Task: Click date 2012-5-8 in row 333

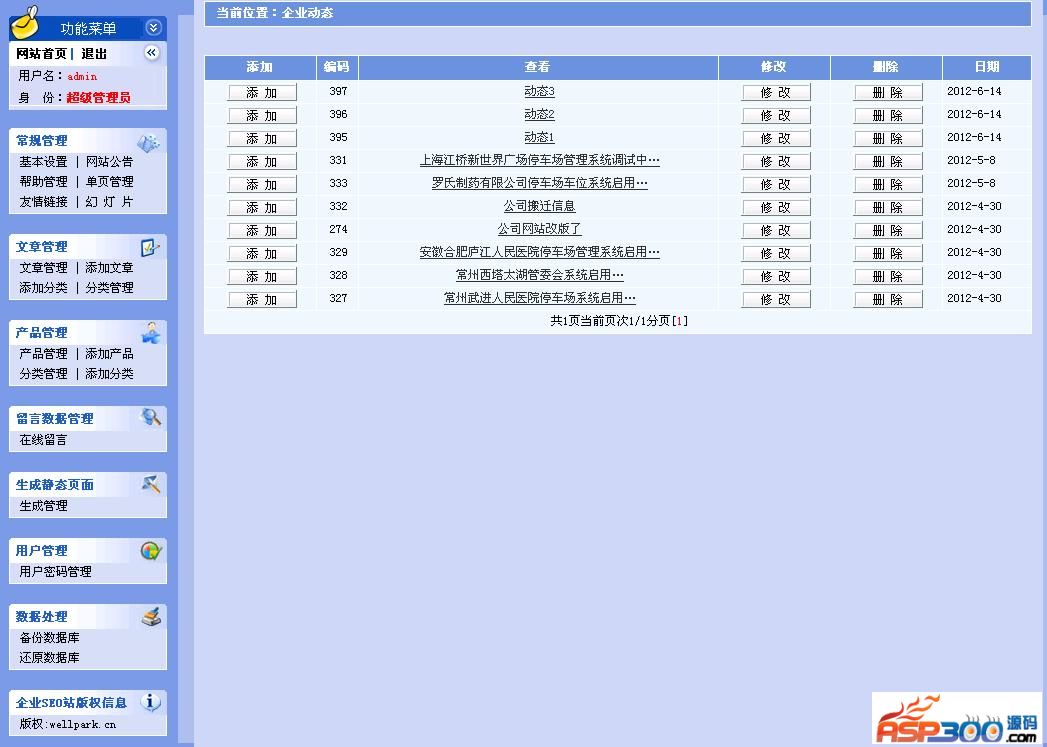Action: coord(972,183)
